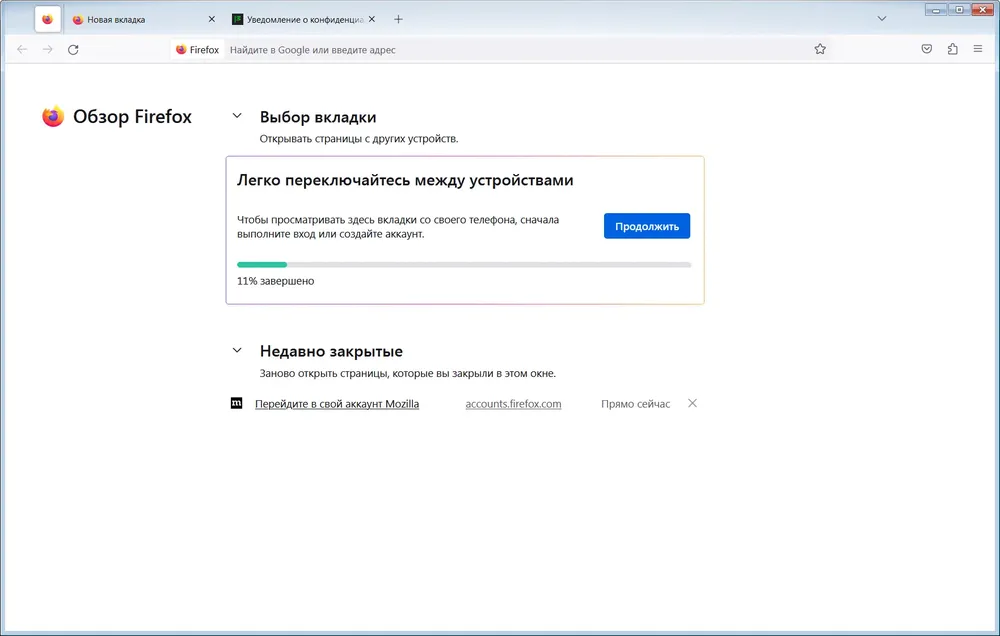
Task: Dismiss the recently closed Mozilla account entry
Action: point(693,403)
